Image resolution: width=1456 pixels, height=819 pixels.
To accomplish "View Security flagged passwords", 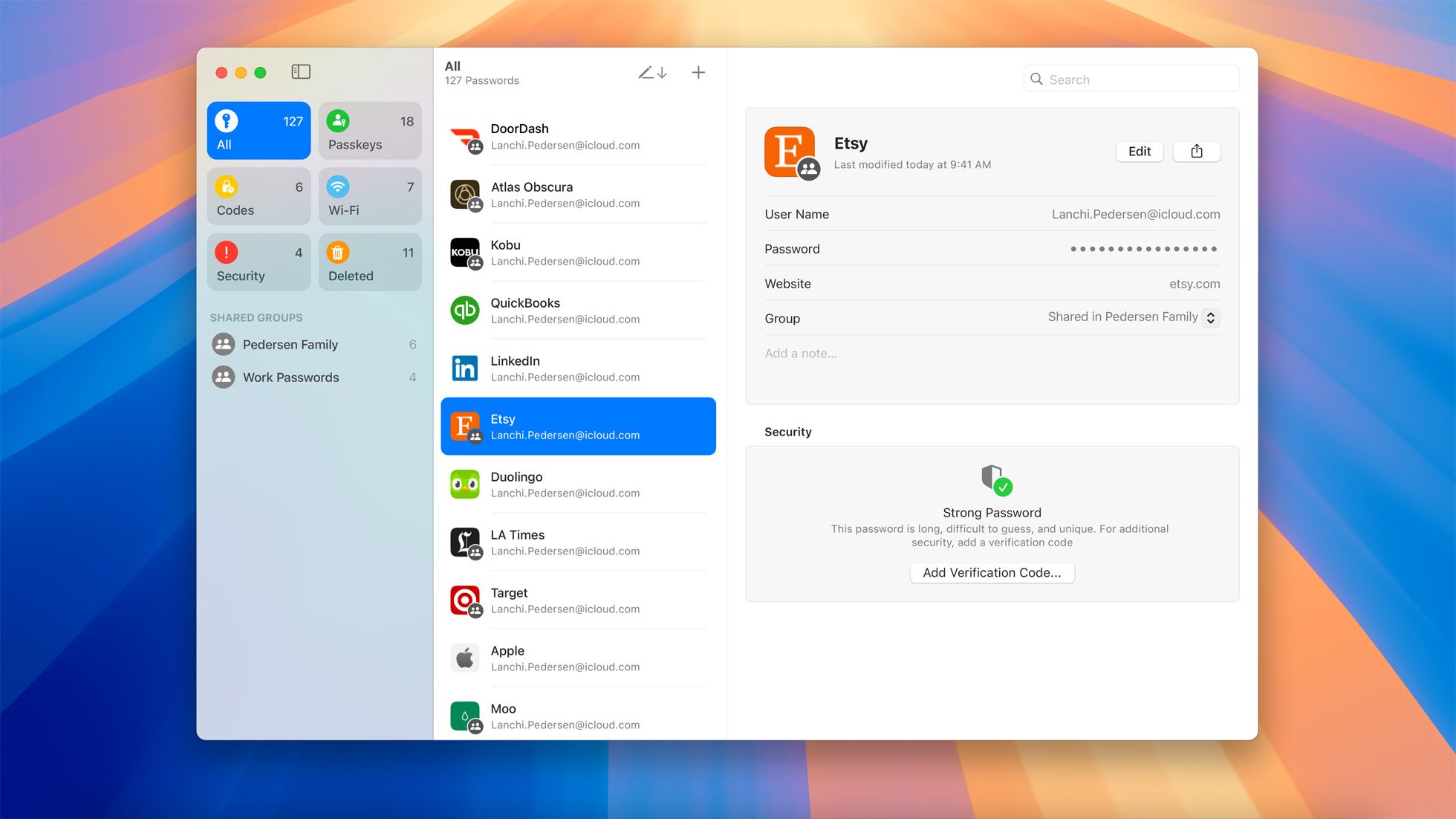I will coord(257,262).
